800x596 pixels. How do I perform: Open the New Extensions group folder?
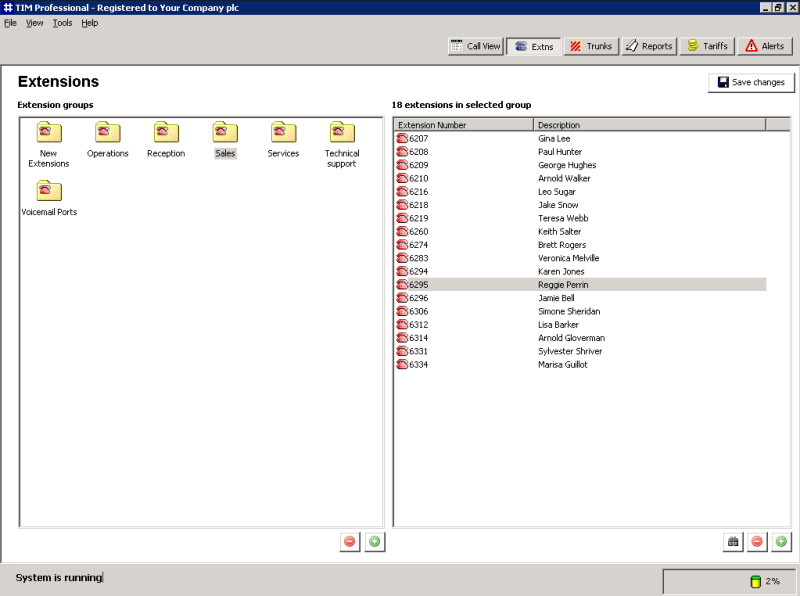click(49, 133)
